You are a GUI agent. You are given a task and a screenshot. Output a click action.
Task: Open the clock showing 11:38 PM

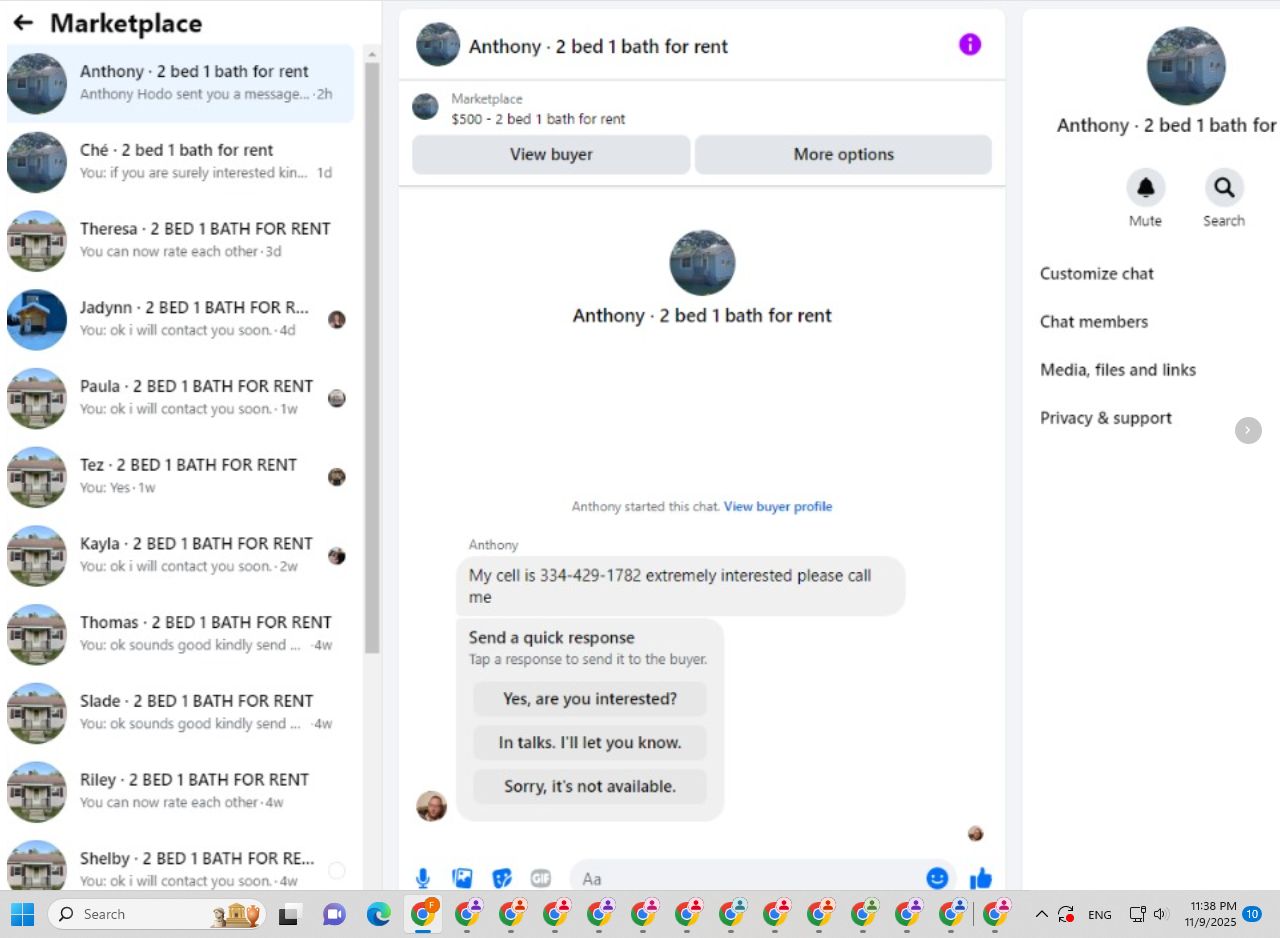[x=1210, y=914]
